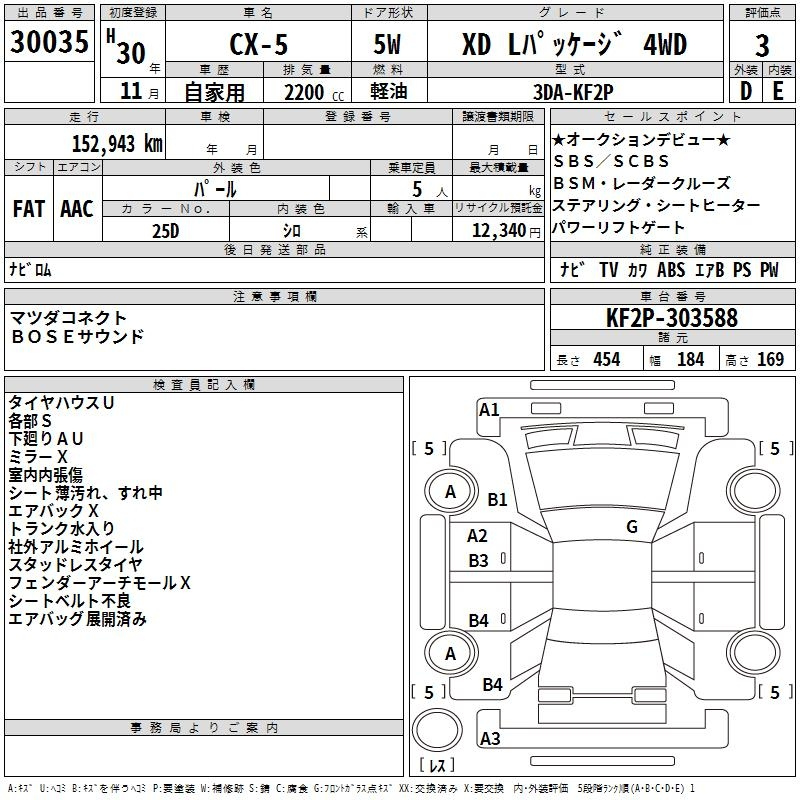Click the B3 mark on the front door
The image size is (800, 800).
pyautogui.click(x=479, y=561)
